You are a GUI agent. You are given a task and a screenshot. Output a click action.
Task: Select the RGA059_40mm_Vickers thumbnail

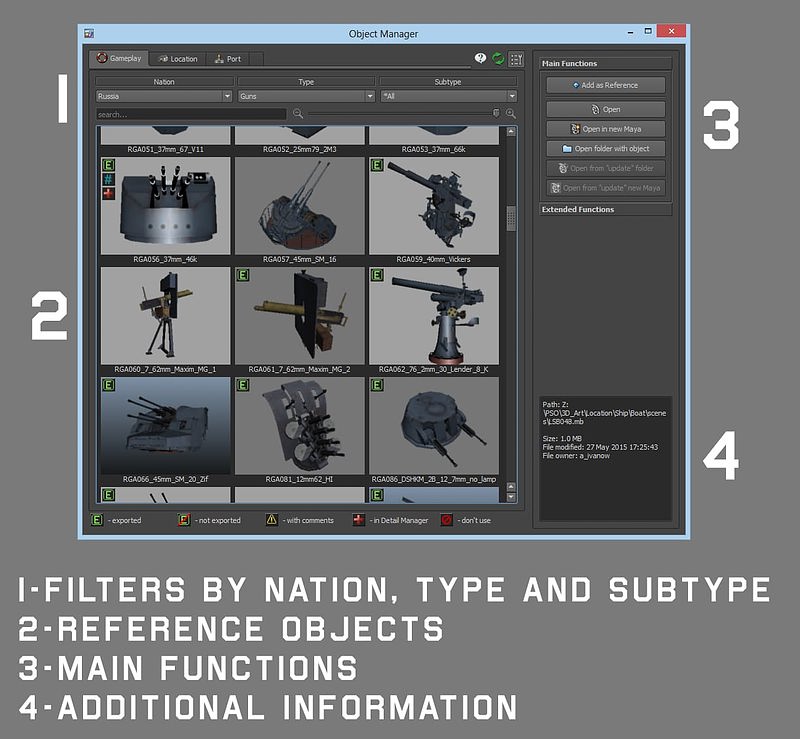coord(434,205)
